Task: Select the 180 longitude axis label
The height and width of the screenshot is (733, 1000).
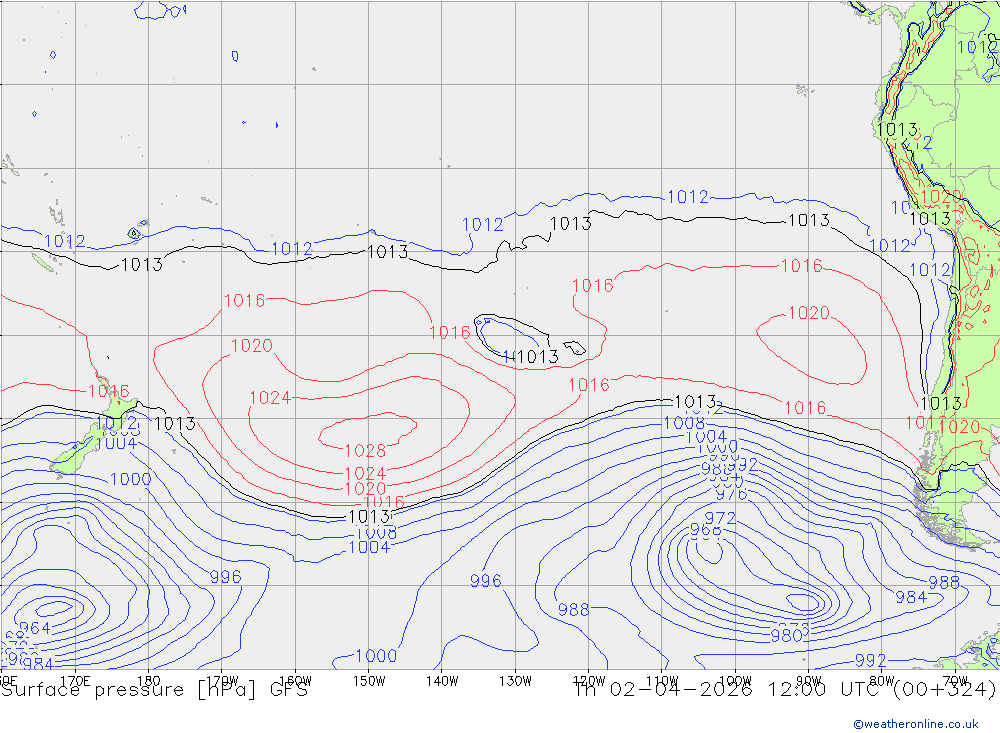Action: 149,681
